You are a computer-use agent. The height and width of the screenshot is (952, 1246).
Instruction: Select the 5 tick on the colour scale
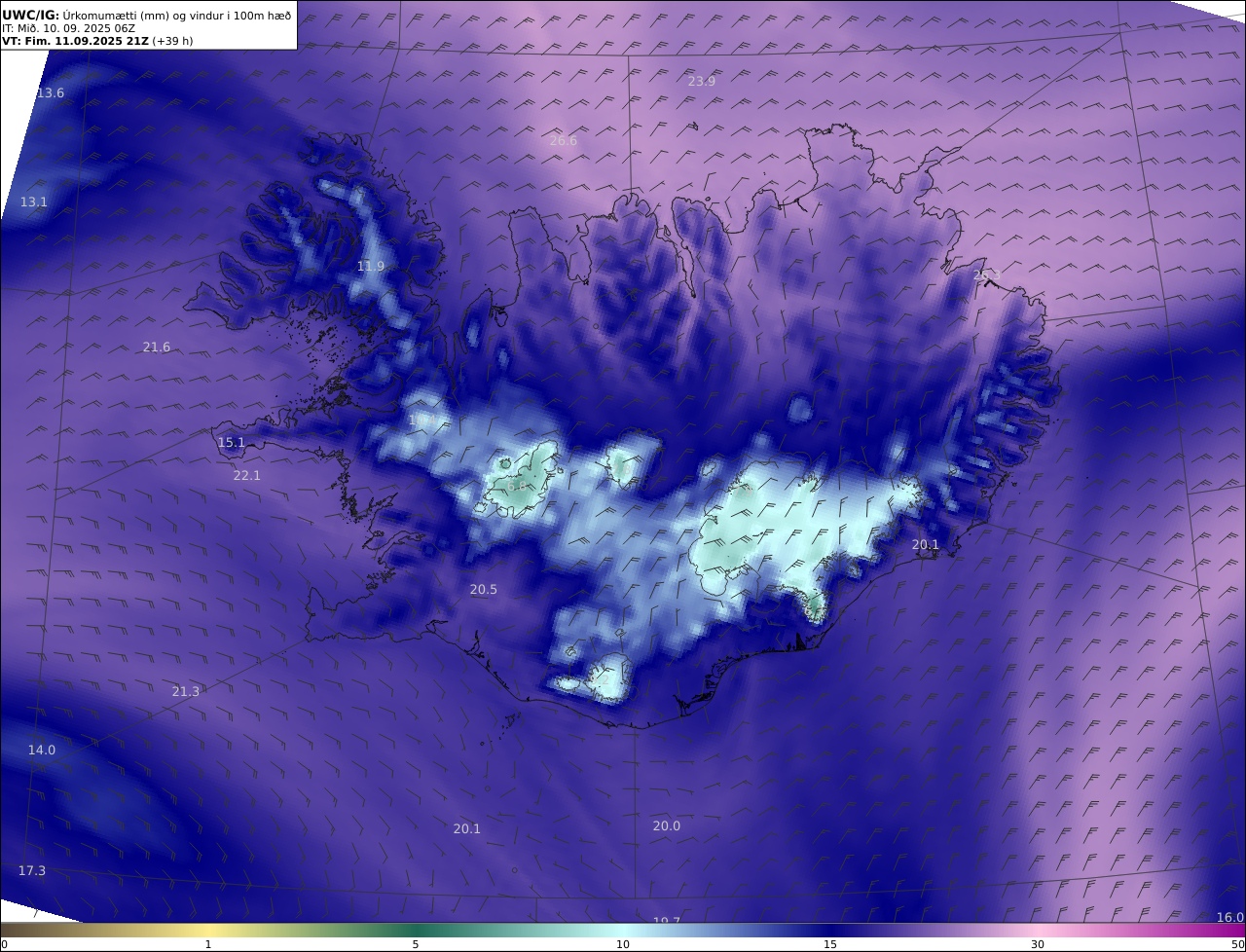pos(416,944)
